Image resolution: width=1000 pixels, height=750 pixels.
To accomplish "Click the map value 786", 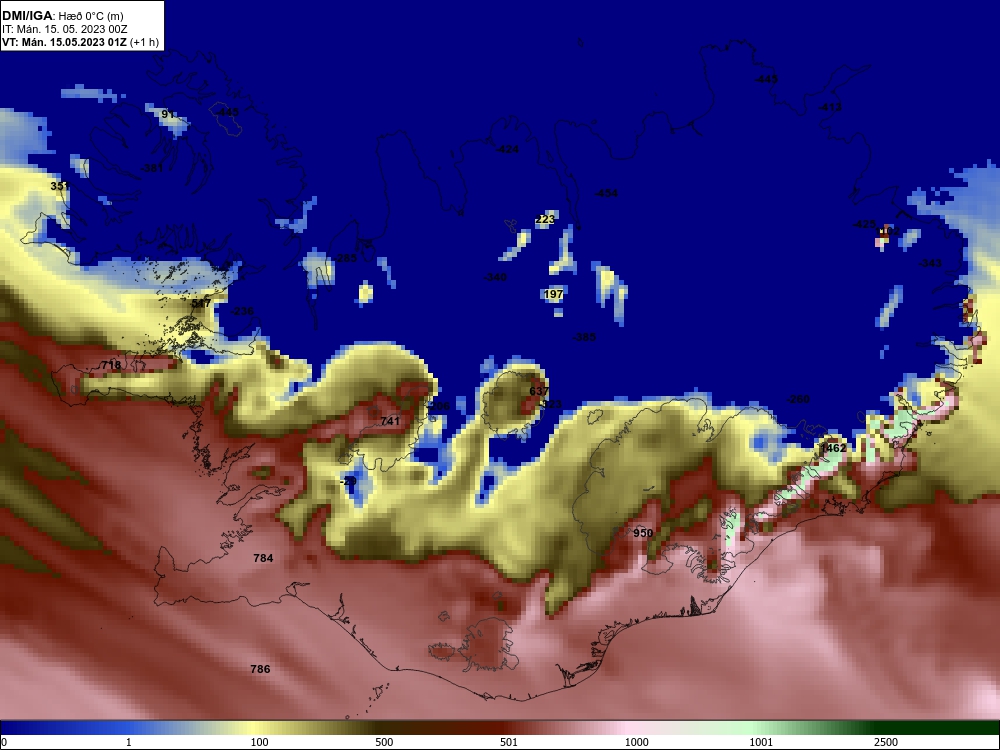I will point(260,669).
